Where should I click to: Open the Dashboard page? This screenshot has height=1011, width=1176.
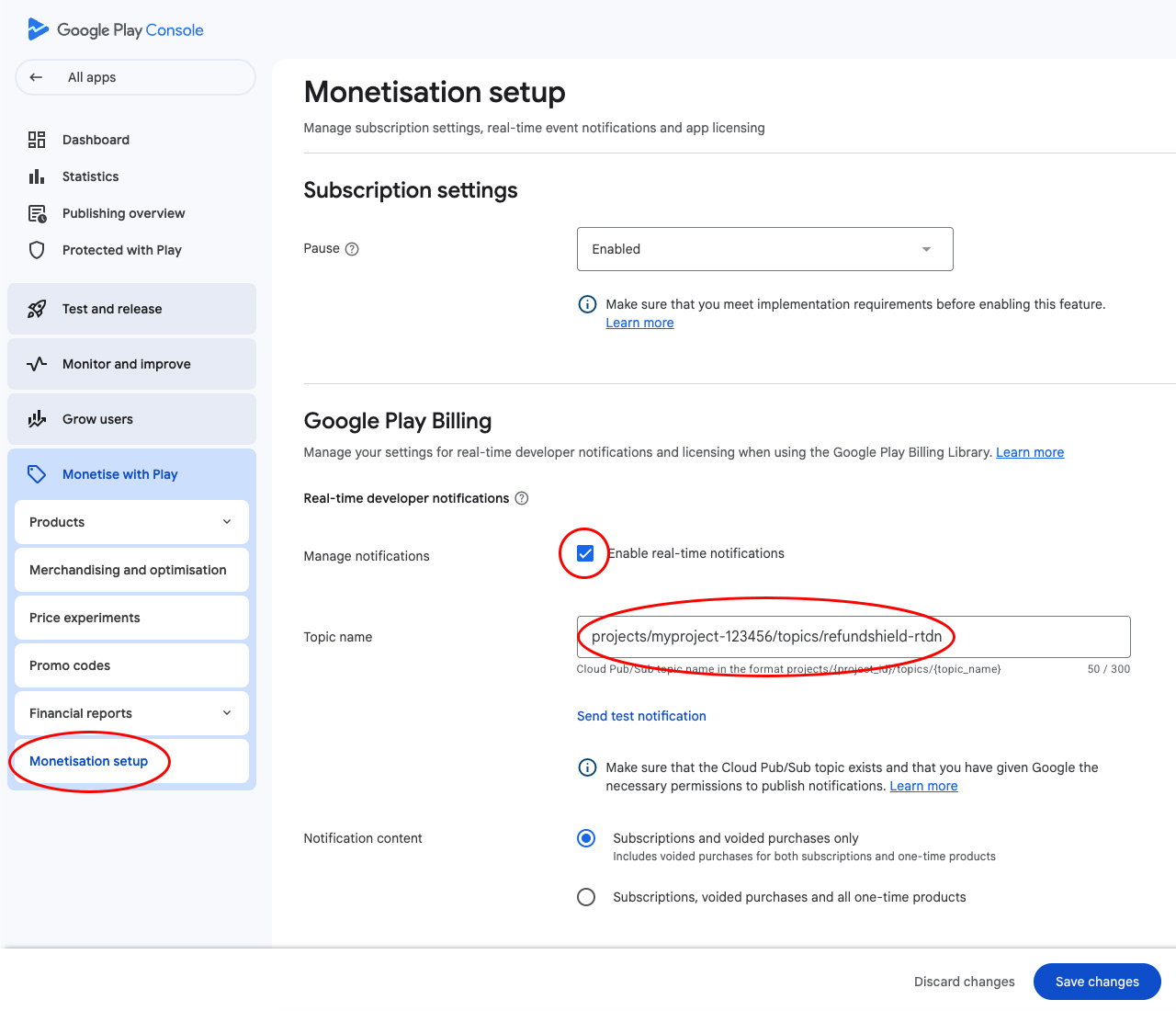tap(96, 140)
